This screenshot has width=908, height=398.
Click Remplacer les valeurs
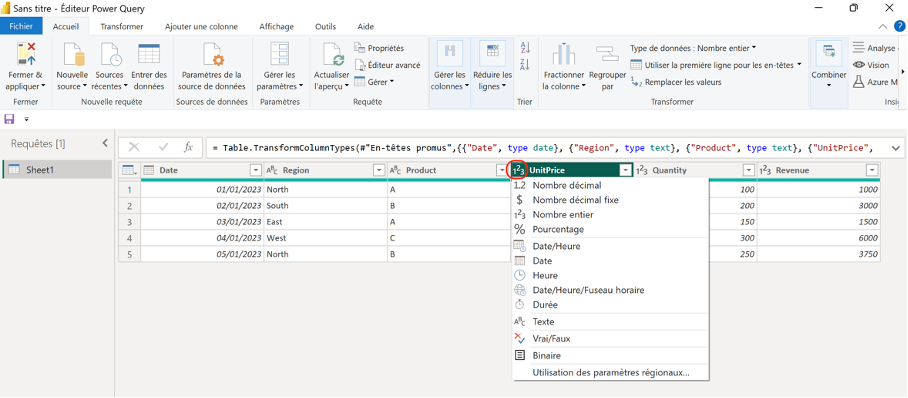click(676, 82)
